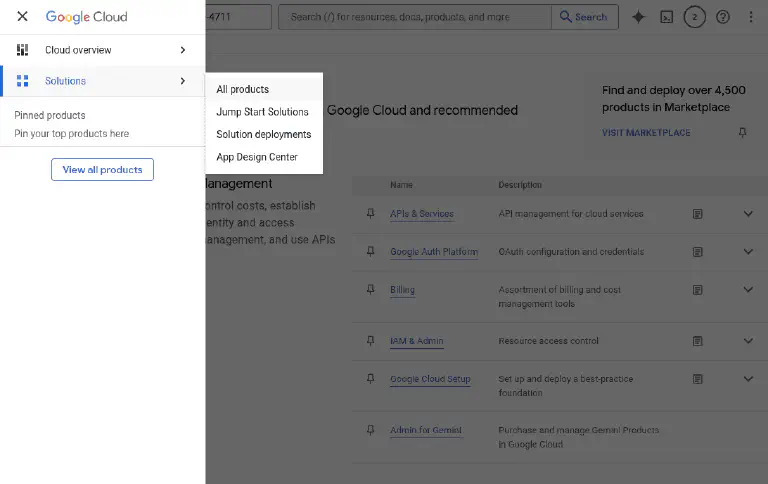Click documentation icon for APIs & Services row
Screen dimensions: 768x484
click(x=698, y=214)
